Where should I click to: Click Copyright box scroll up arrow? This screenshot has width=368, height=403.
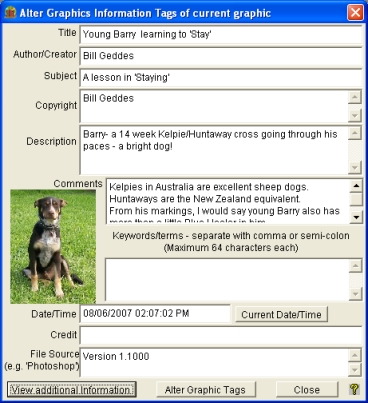[355, 97]
